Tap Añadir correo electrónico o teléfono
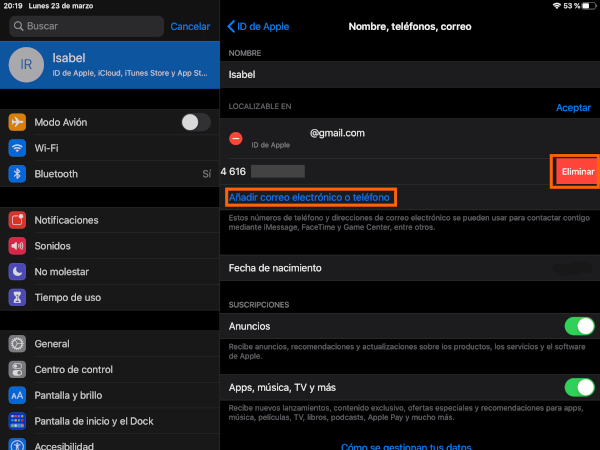 (310, 198)
